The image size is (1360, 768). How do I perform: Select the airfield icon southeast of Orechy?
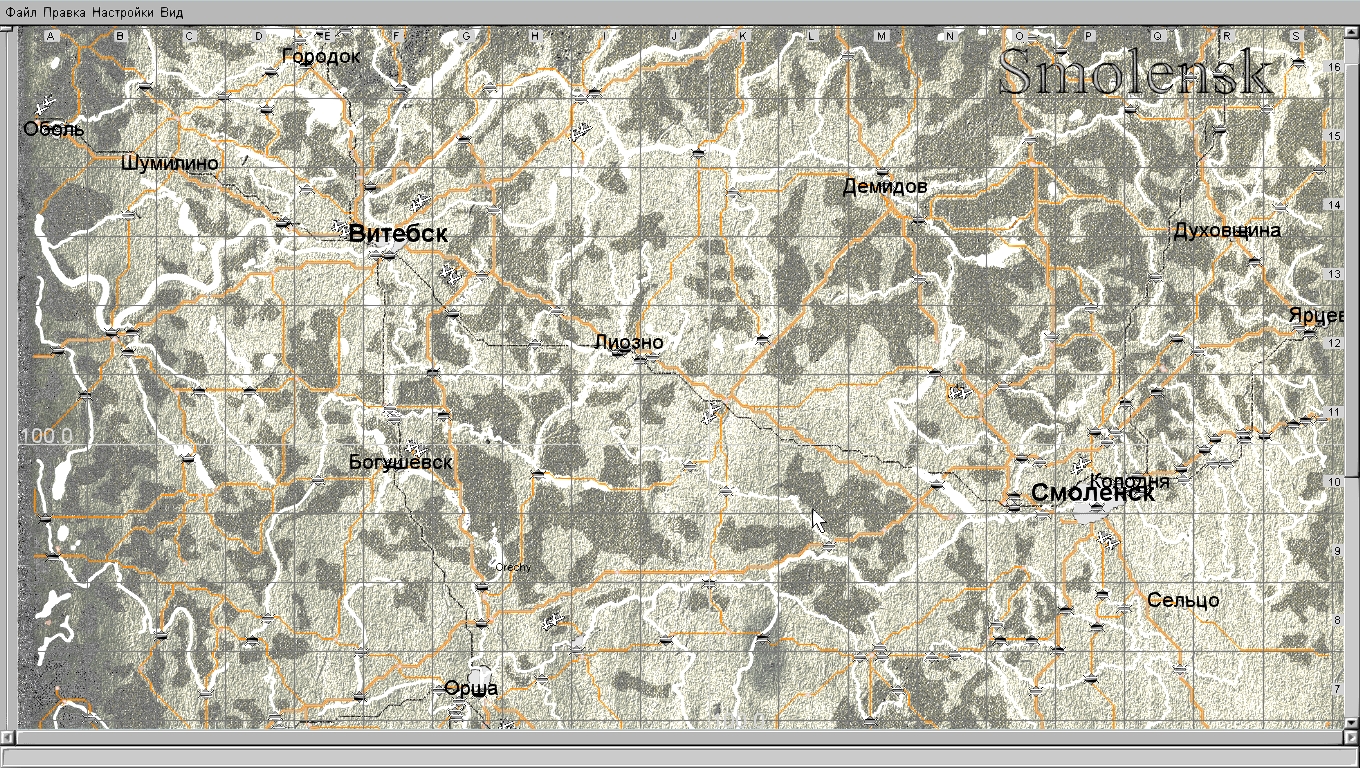[x=551, y=622]
